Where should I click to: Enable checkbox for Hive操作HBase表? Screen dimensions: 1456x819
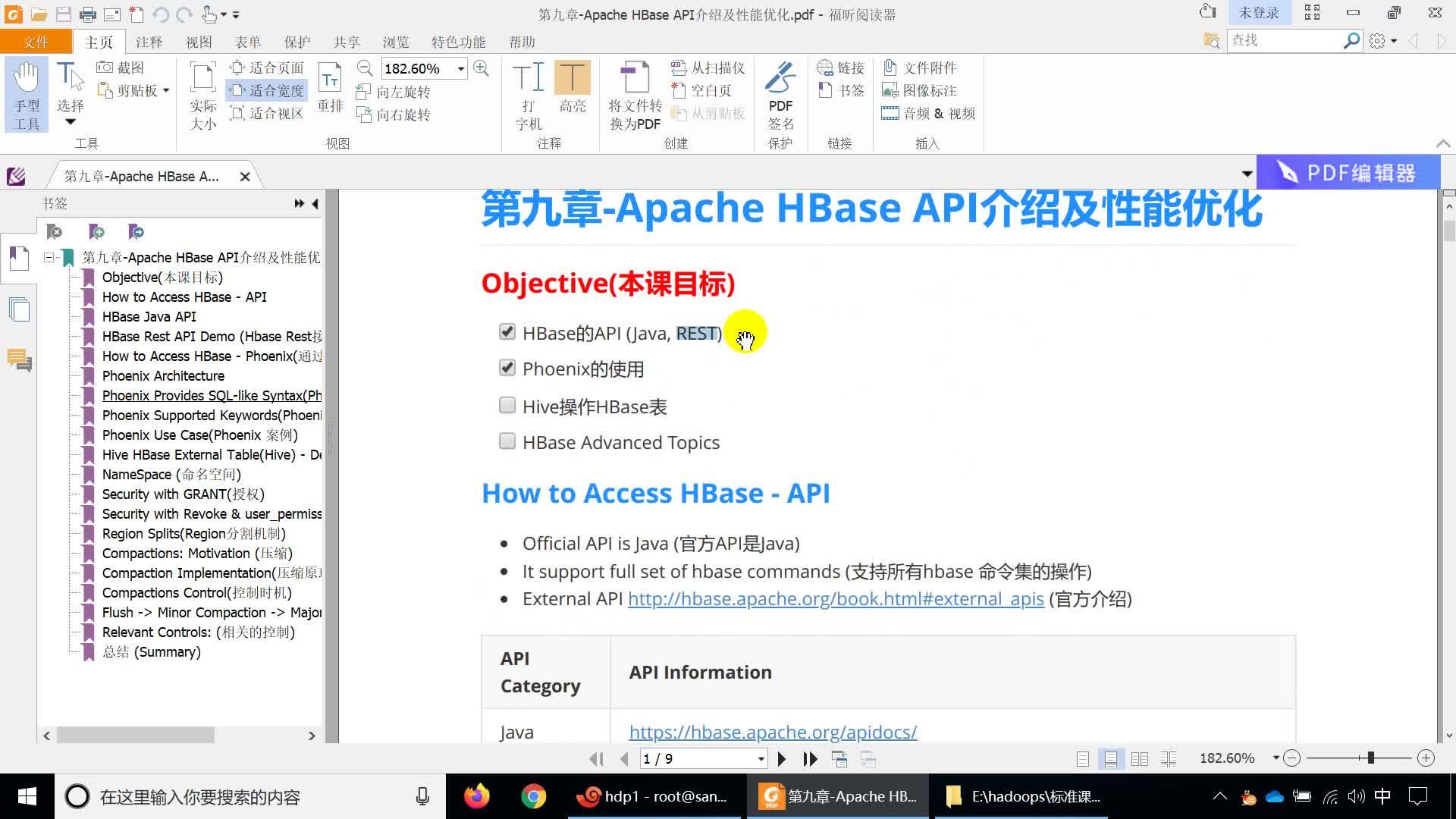(x=507, y=405)
